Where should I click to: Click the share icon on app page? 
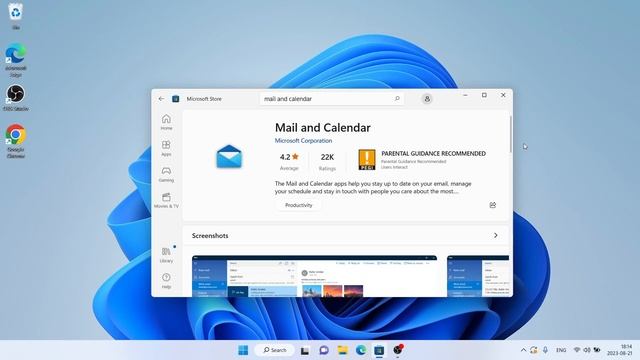493,205
